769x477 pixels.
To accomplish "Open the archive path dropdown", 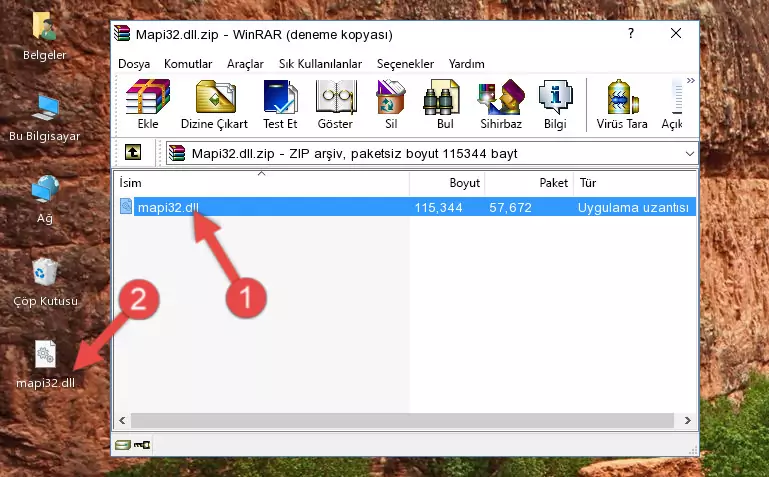I will click(689, 154).
